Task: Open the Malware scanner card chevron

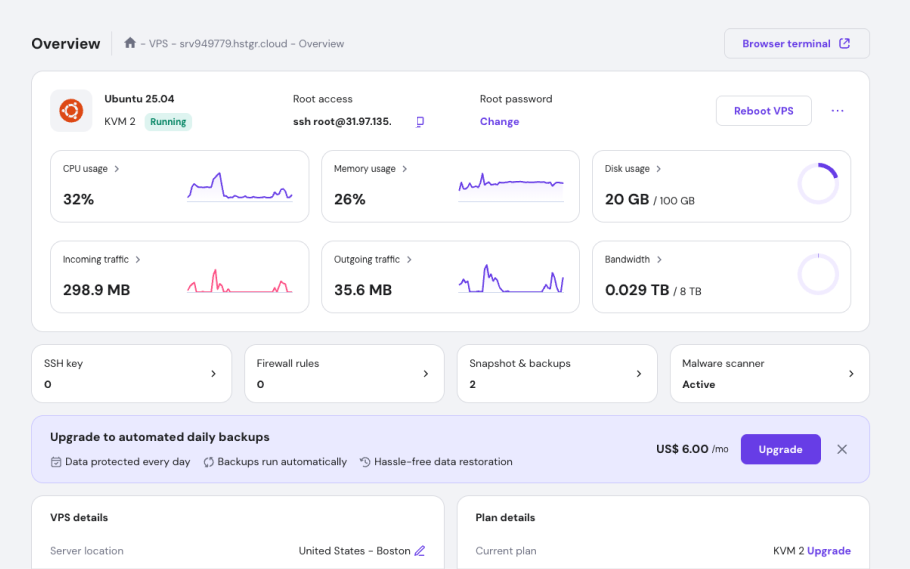Action: point(851,374)
